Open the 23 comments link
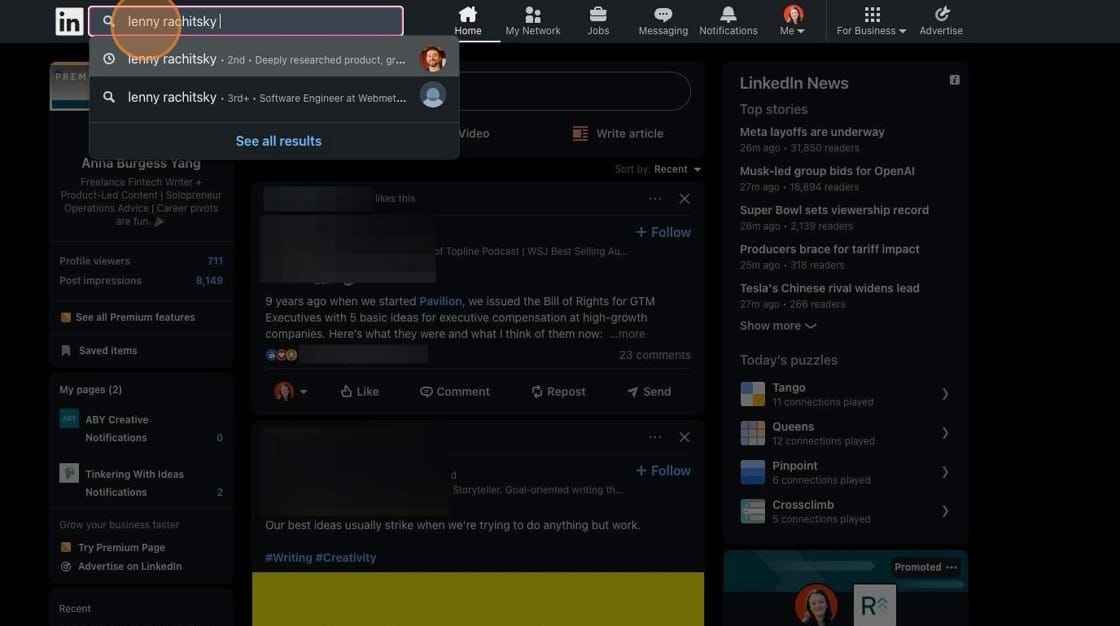 tap(654, 355)
